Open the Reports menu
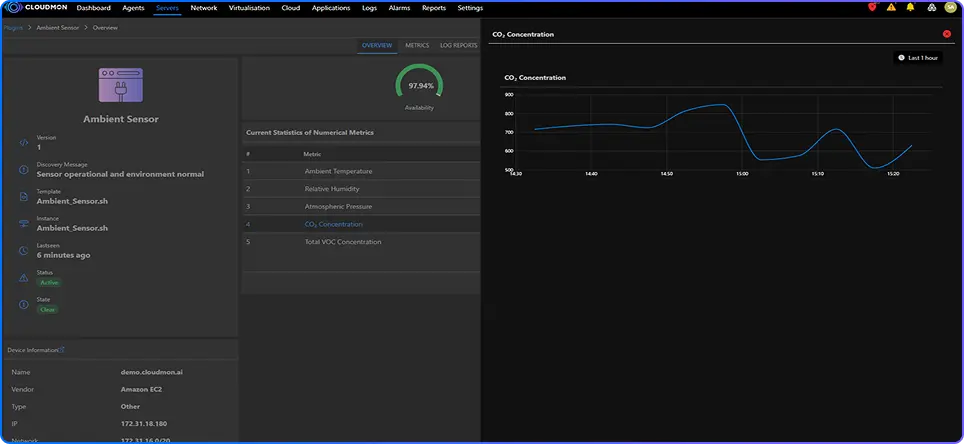Screen dimensions: 964x444 (434, 8)
